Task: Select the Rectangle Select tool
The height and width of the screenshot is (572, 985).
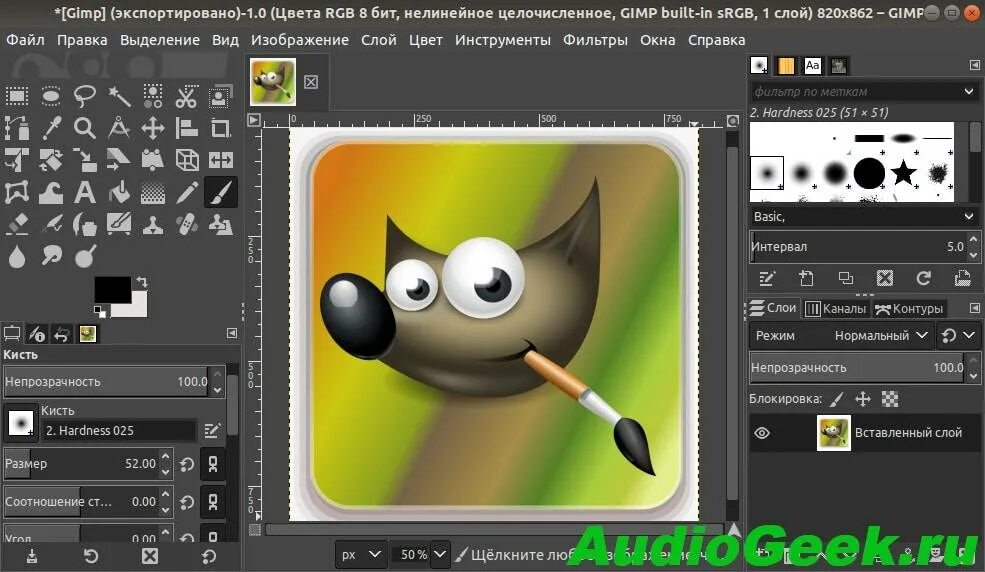Action: click(17, 96)
